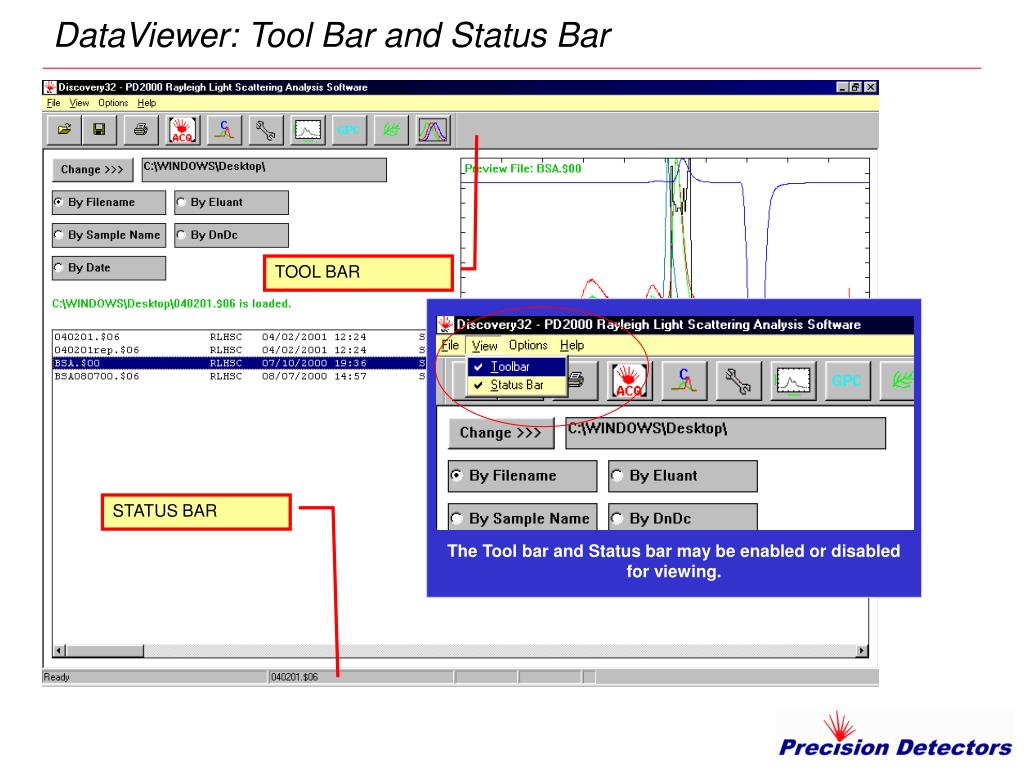Select By Filename radio in main window
Screen dimensions: 1024x768
pos(109,202)
